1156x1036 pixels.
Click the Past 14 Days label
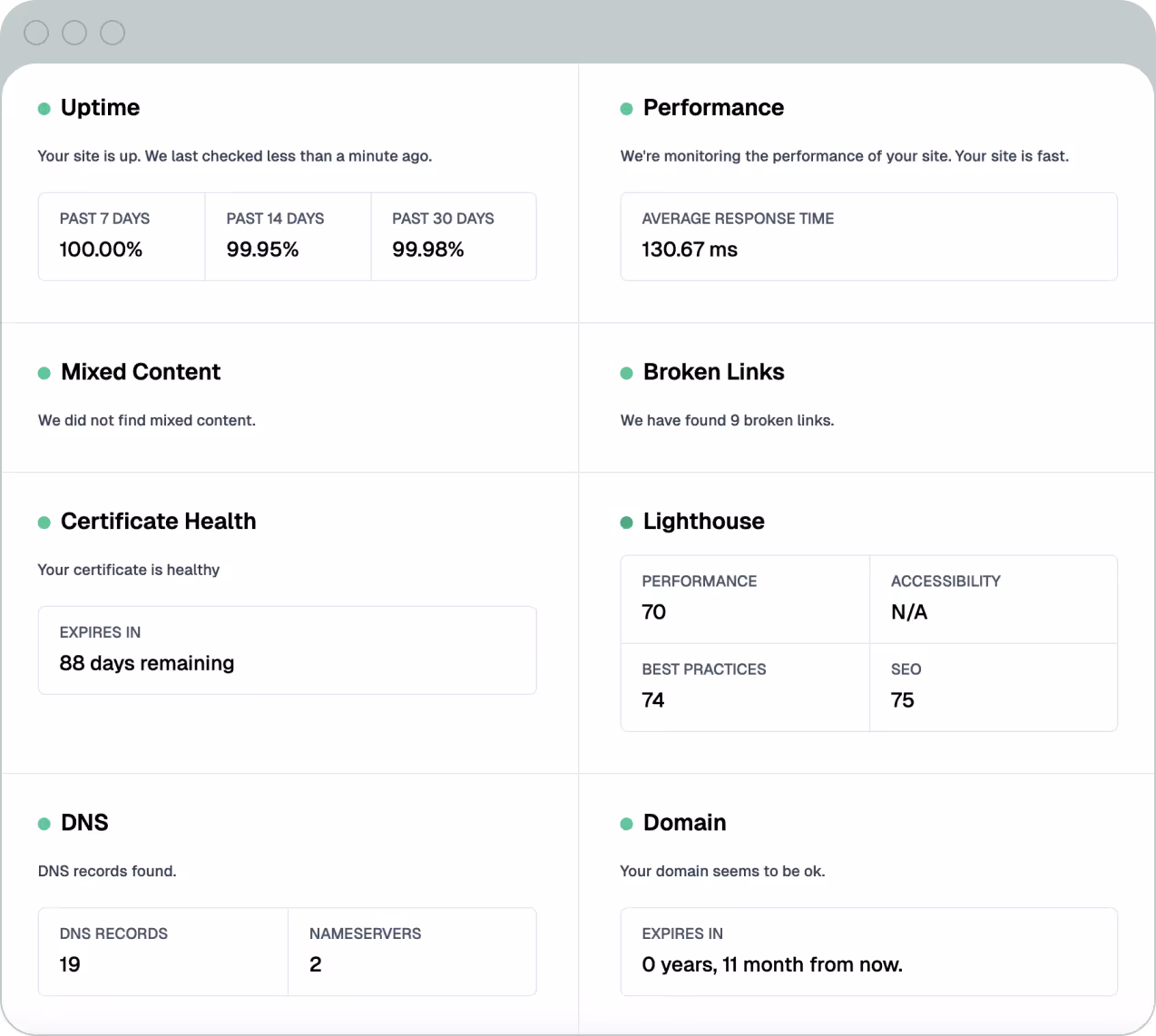pyautogui.click(x=275, y=219)
